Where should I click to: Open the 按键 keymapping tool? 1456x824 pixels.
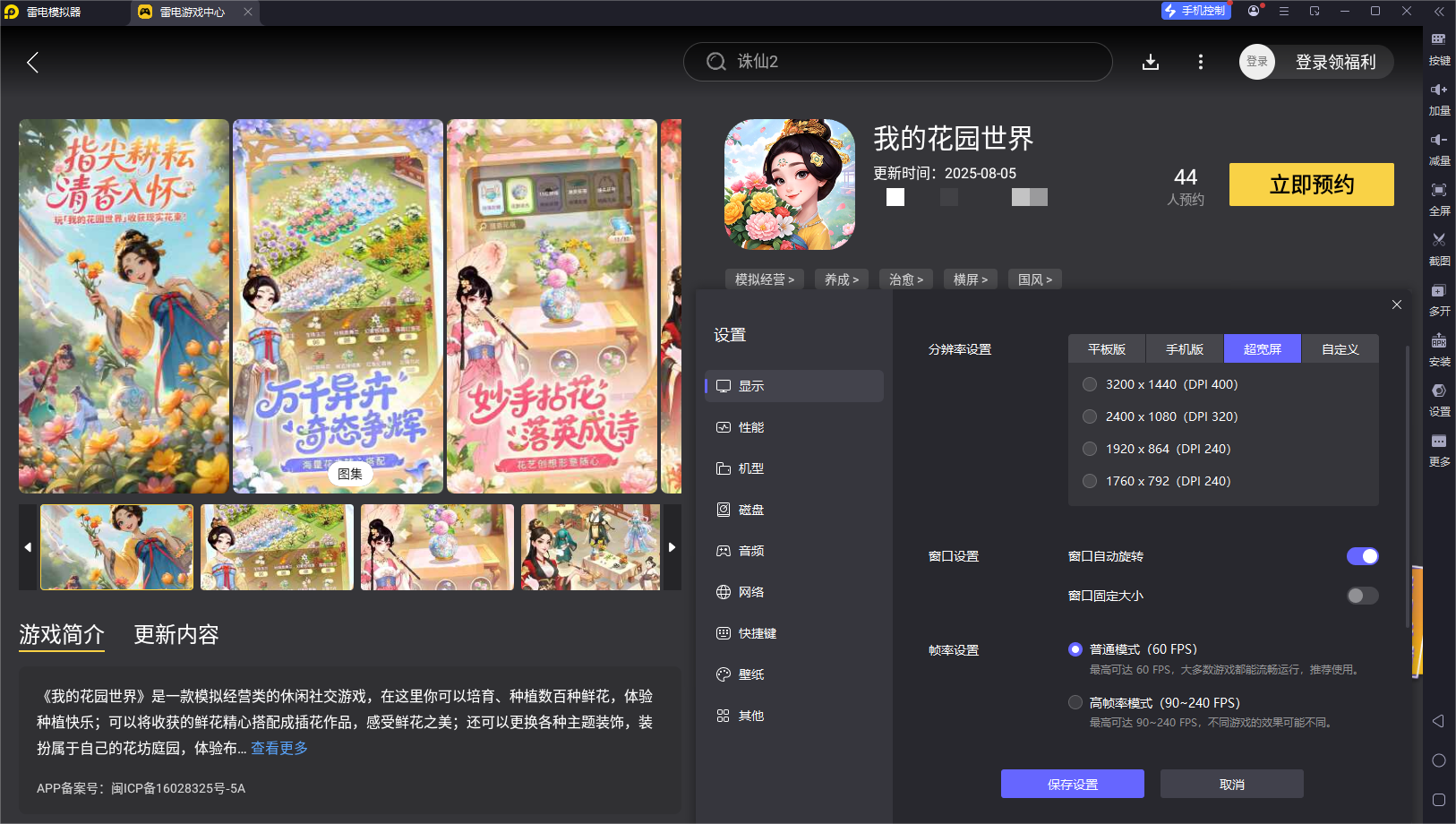coord(1439,48)
